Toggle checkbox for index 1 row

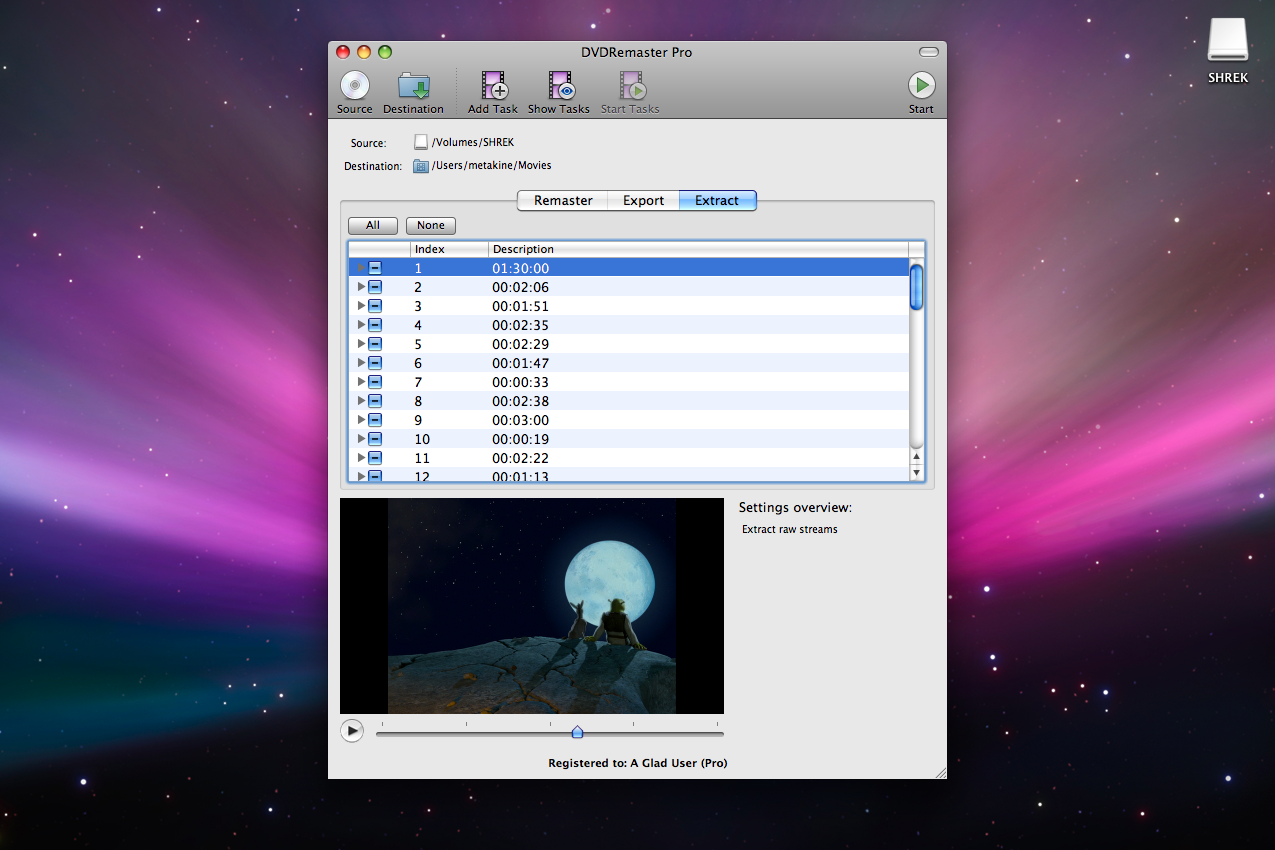tap(375, 268)
